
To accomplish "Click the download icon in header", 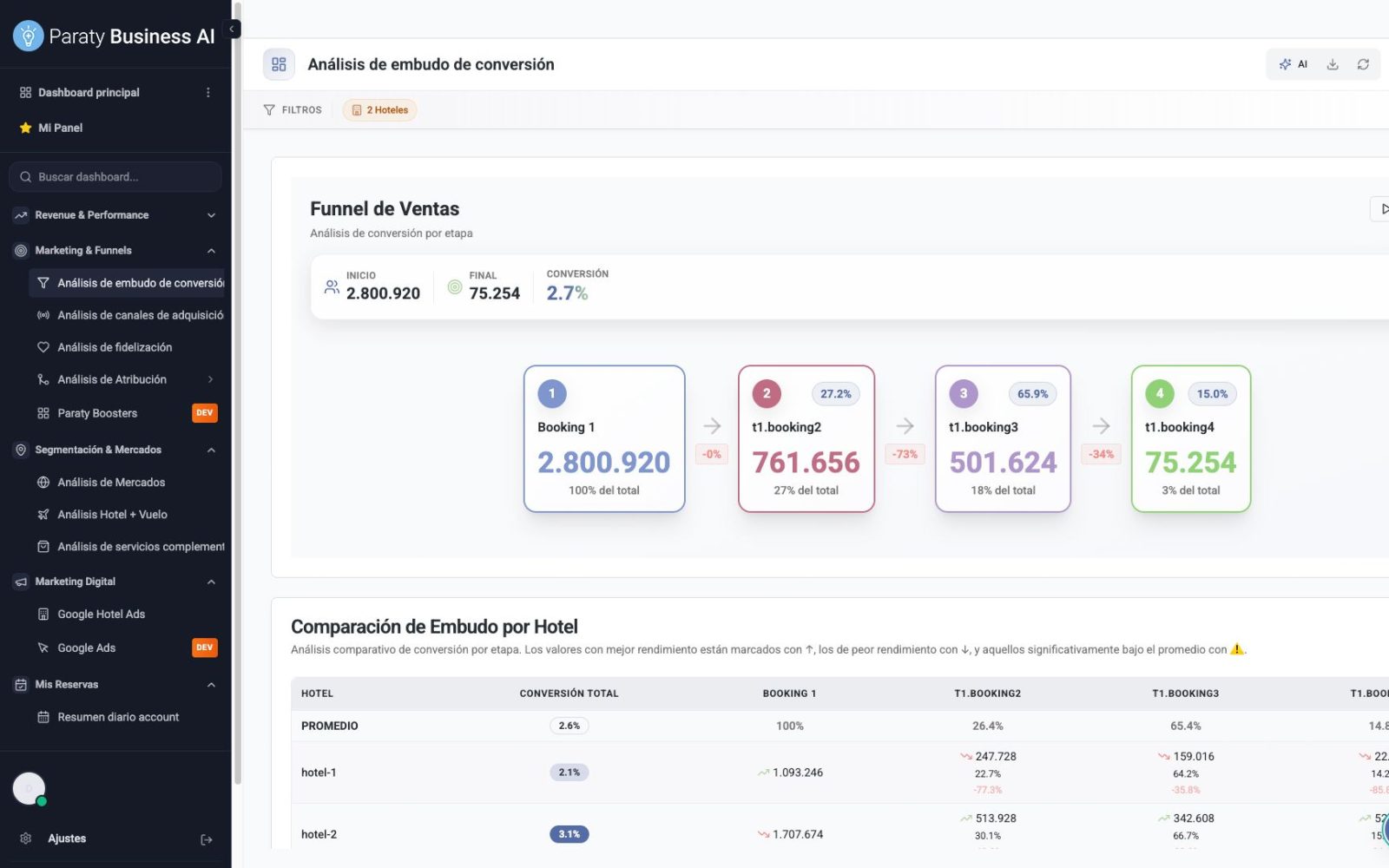I will point(1333,64).
